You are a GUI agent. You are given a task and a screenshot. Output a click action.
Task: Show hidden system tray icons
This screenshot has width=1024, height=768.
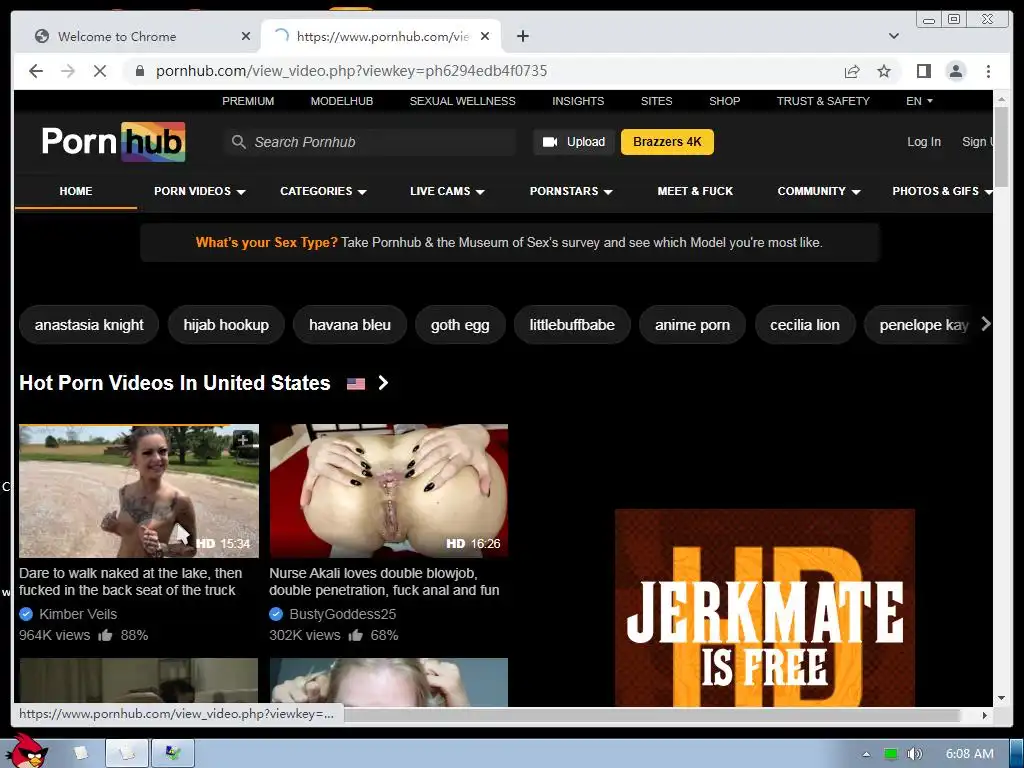pos(866,754)
